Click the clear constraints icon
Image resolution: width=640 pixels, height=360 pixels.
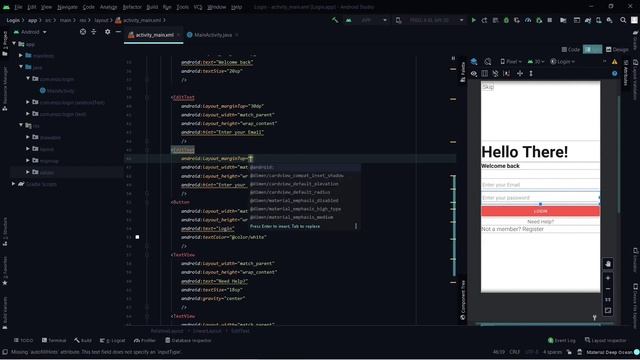pyautogui.click(x=496, y=73)
